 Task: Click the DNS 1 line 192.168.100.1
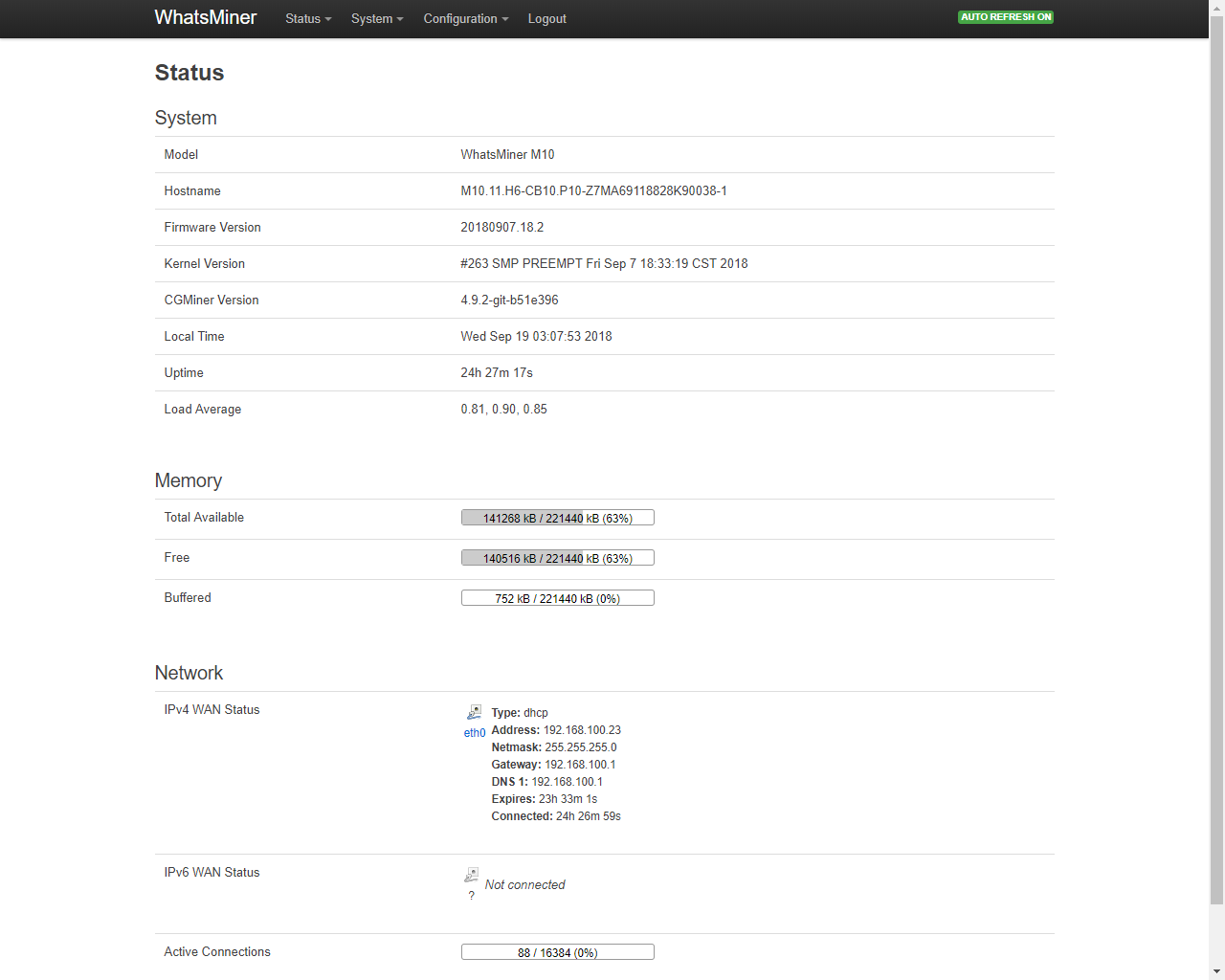(546, 782)
